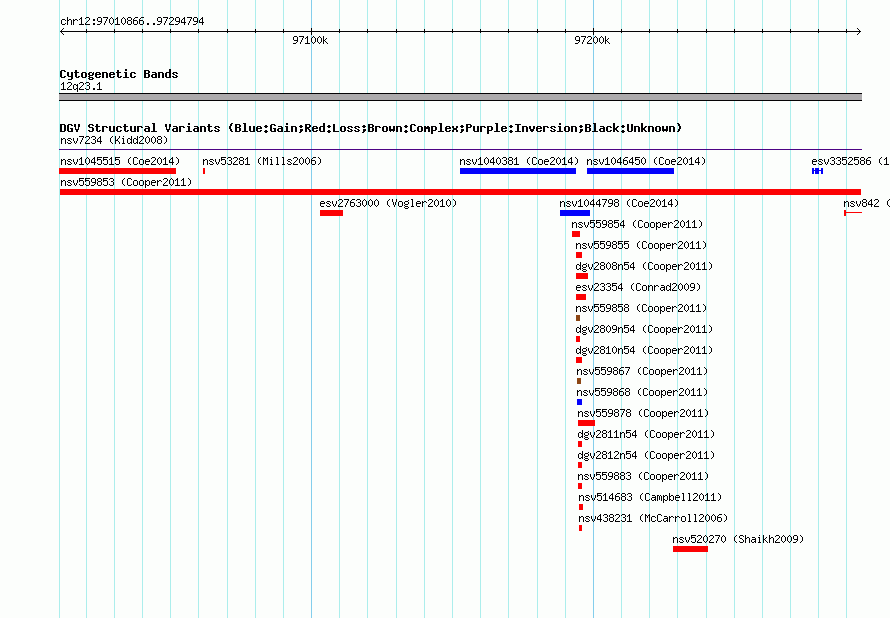Select the long red nsv559853 loss bar
Image resolution: width=890 pixels, height=618 pixels.
(x=460, y=192)
